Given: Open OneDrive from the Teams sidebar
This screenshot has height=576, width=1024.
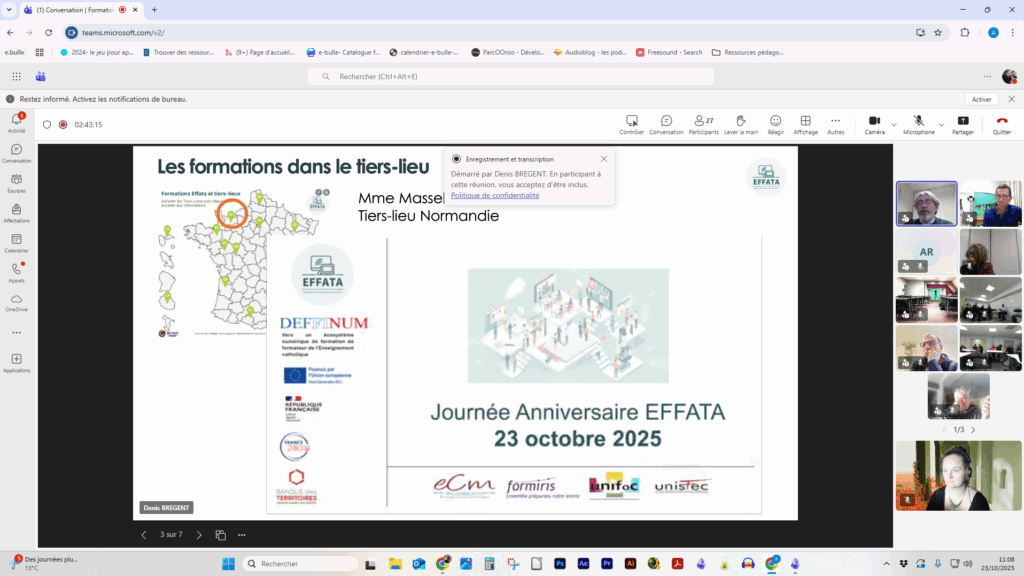Looking at the screenshot, I should pyautogui.click(x=16, y=302).
